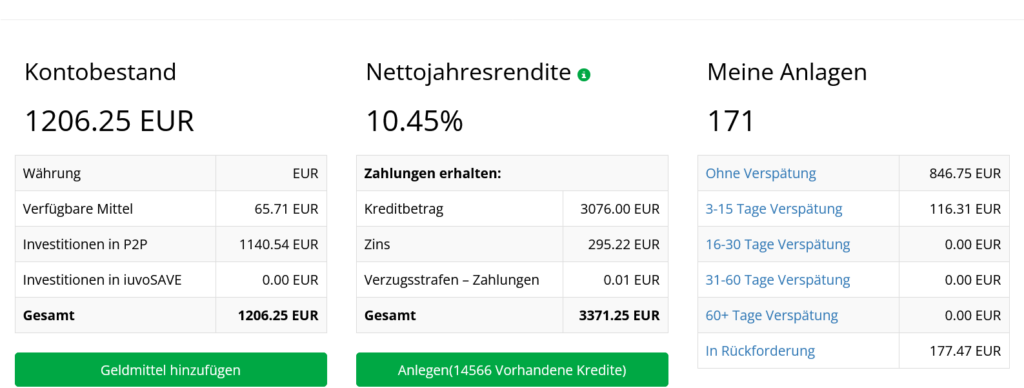Image resolution: width=1024 pixels, height=388 pixels.
Task: Select the 31-60 Tage Verspätung link
Action: tap(778, 280)
